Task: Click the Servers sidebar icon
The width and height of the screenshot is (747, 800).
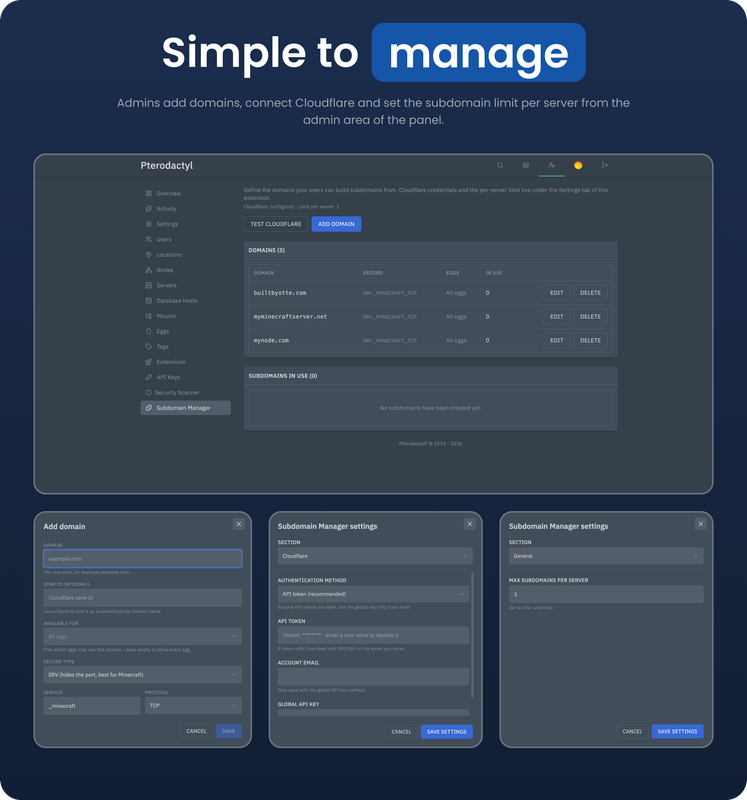Action: (148, 285)
